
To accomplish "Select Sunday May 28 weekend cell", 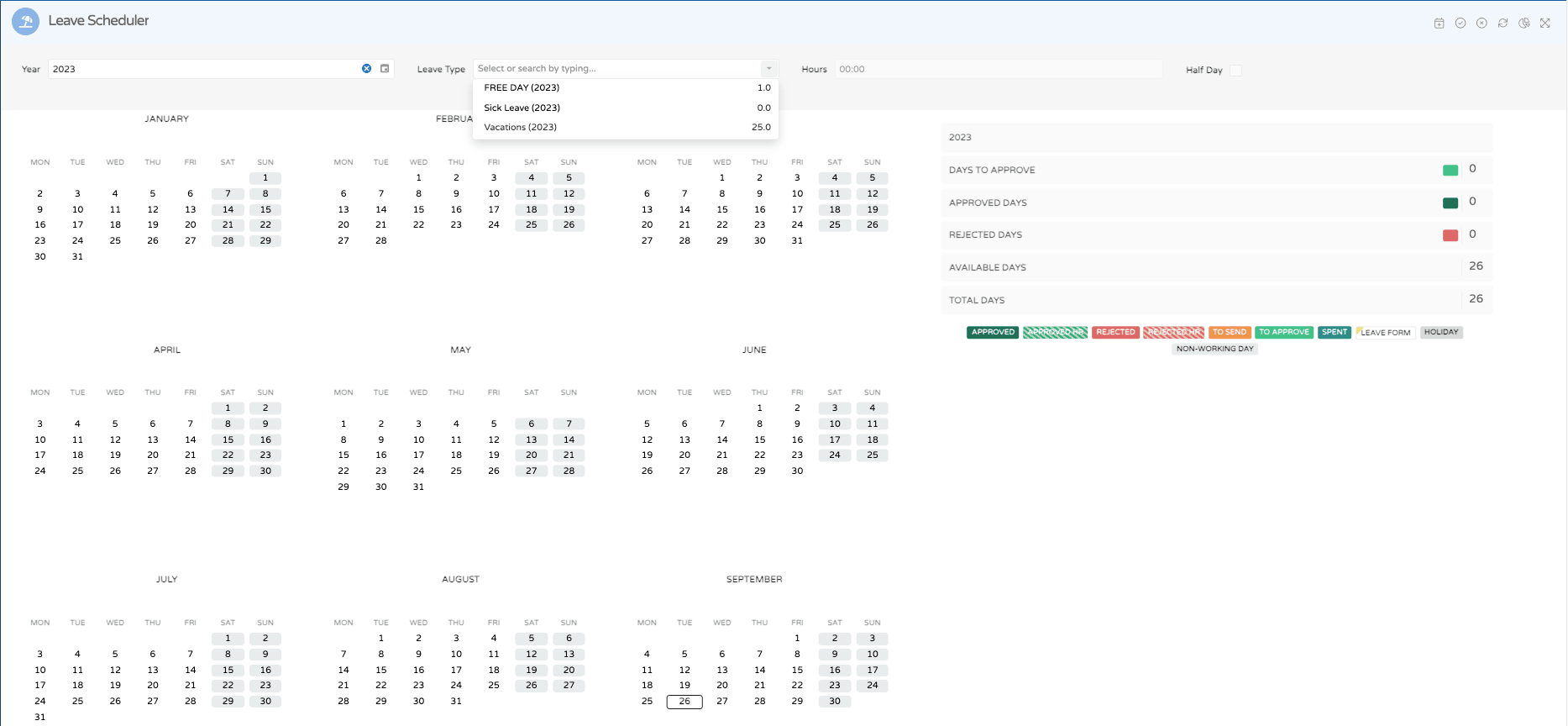I will (569, 471).
